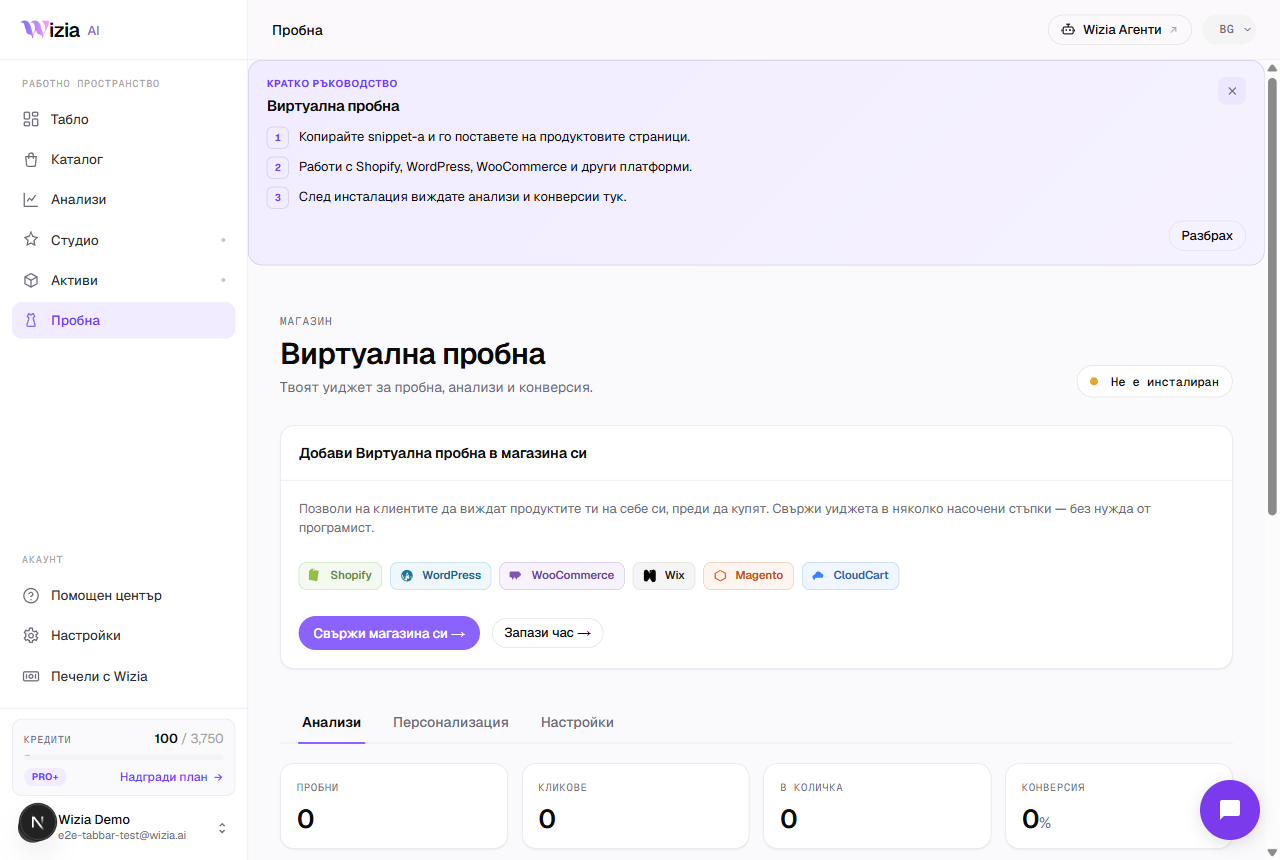Viewport: 1280px width, 860px height.
Task: Click the Пробни stat card
Action: [394, 806]
